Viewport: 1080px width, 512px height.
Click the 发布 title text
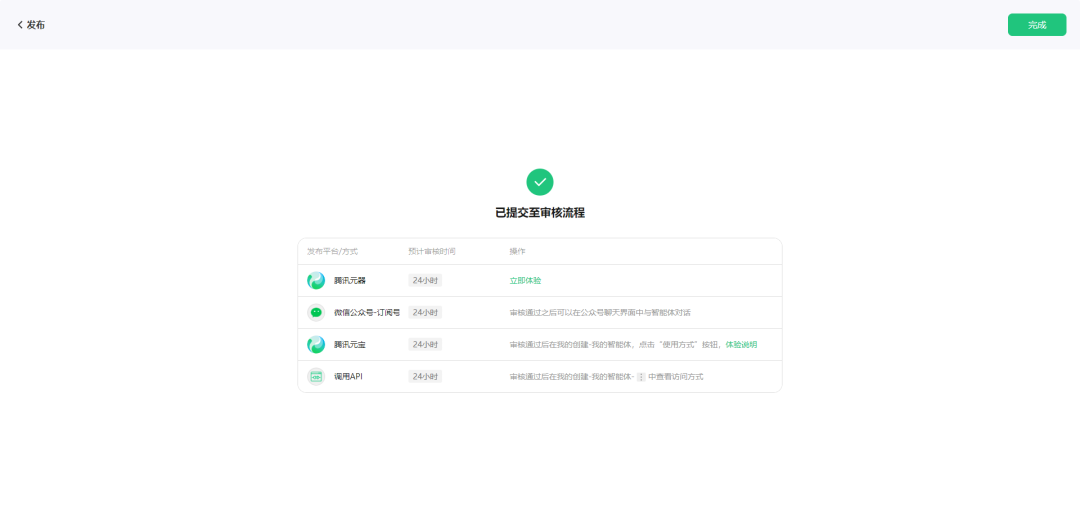click(36, 25)
